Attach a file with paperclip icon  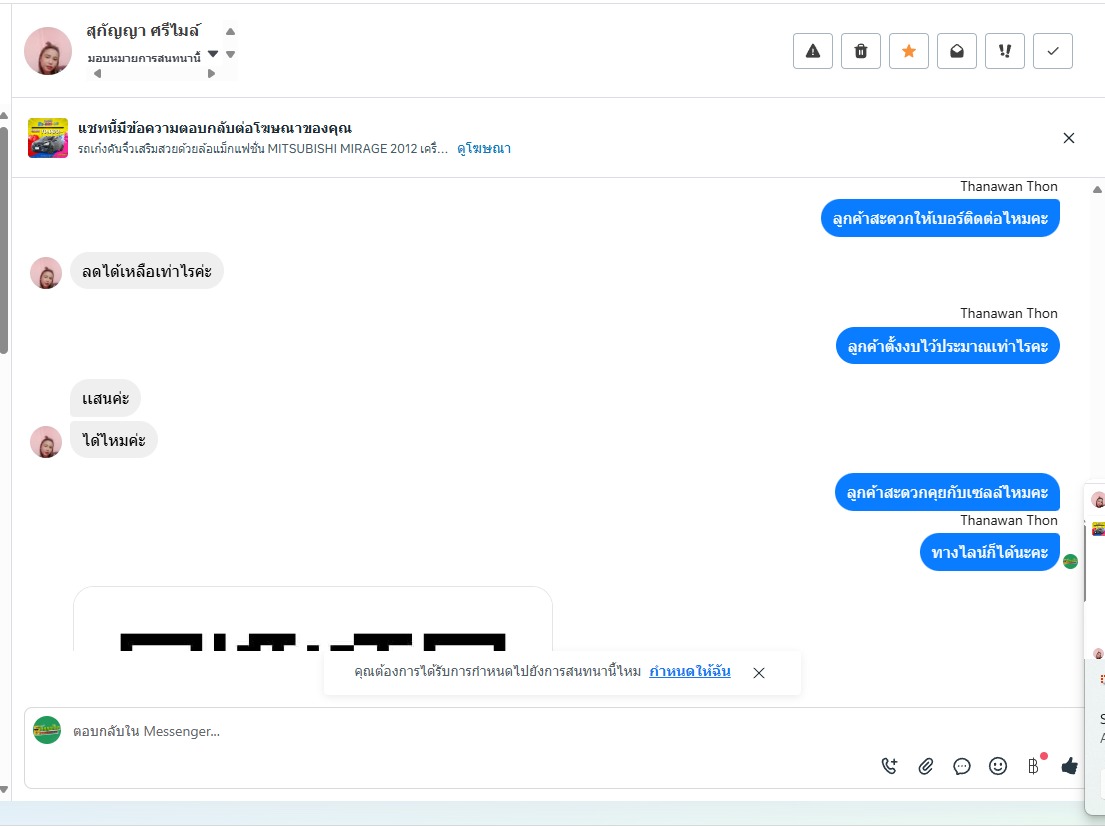pos(925,766)
